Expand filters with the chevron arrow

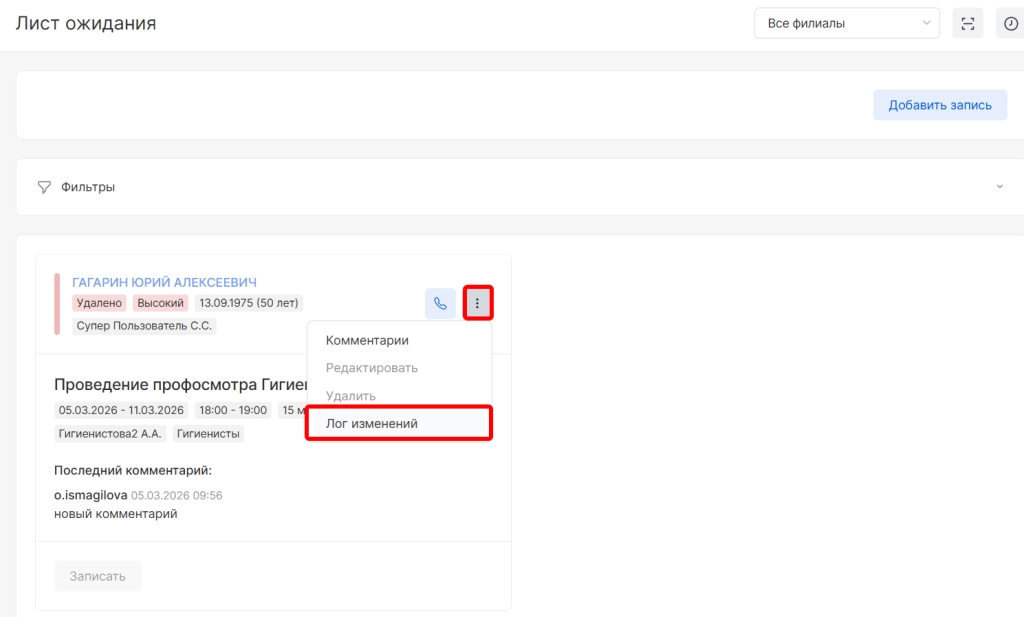(x=999, y=187)
